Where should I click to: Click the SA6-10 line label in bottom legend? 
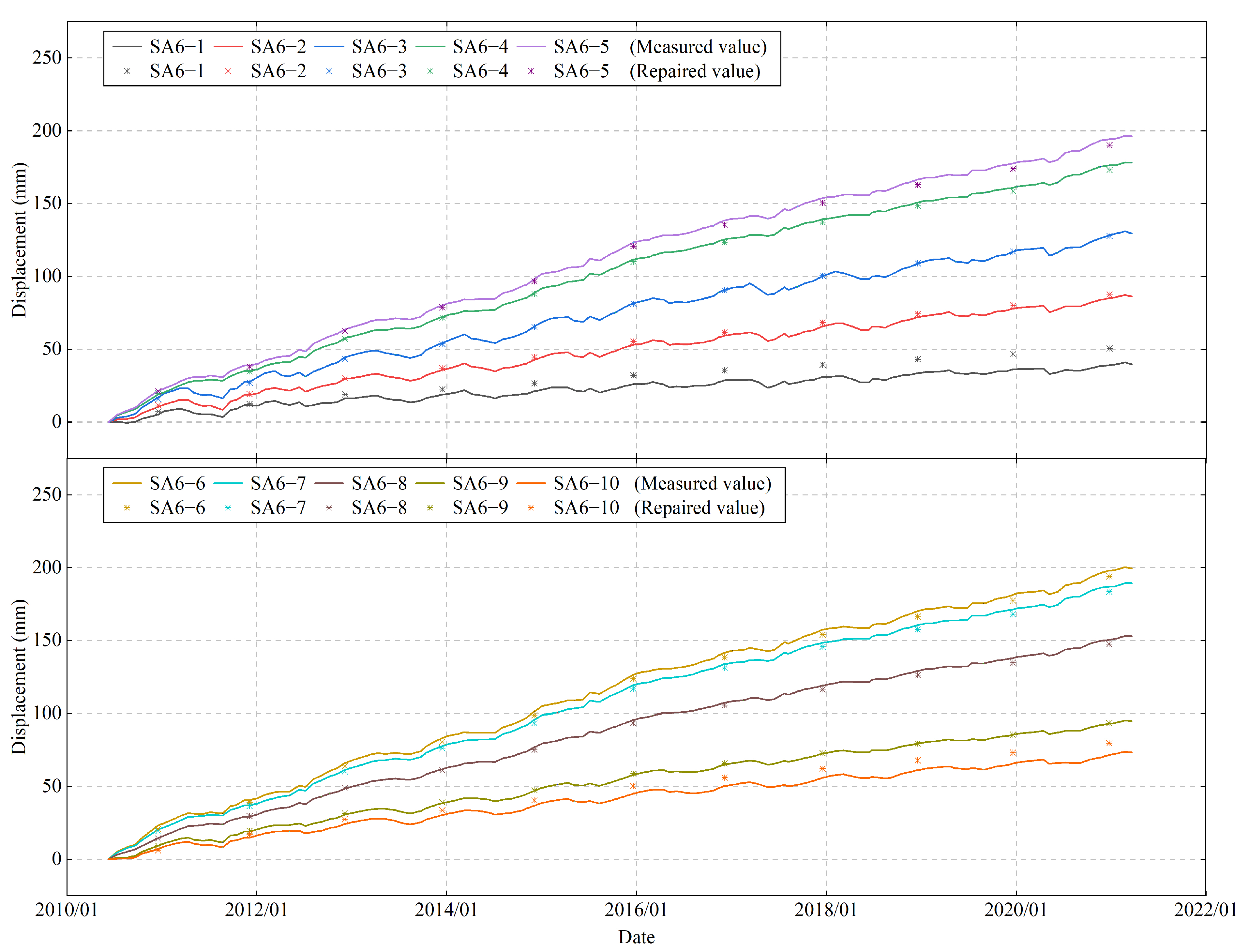coord(586,483)
